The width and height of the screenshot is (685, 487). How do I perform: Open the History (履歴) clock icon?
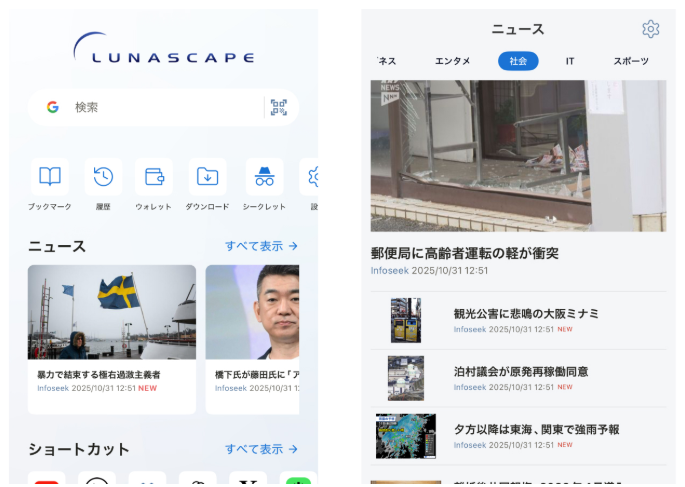tap(103, 177)
